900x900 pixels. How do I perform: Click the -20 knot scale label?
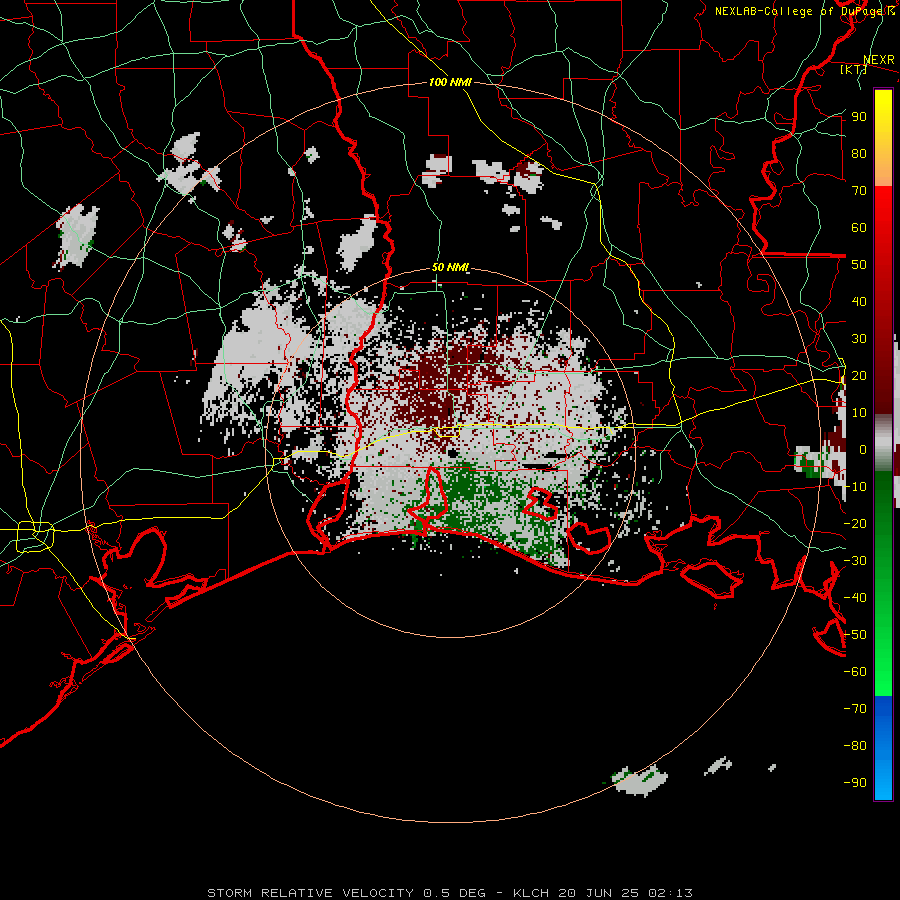click(x=855, y=523)
